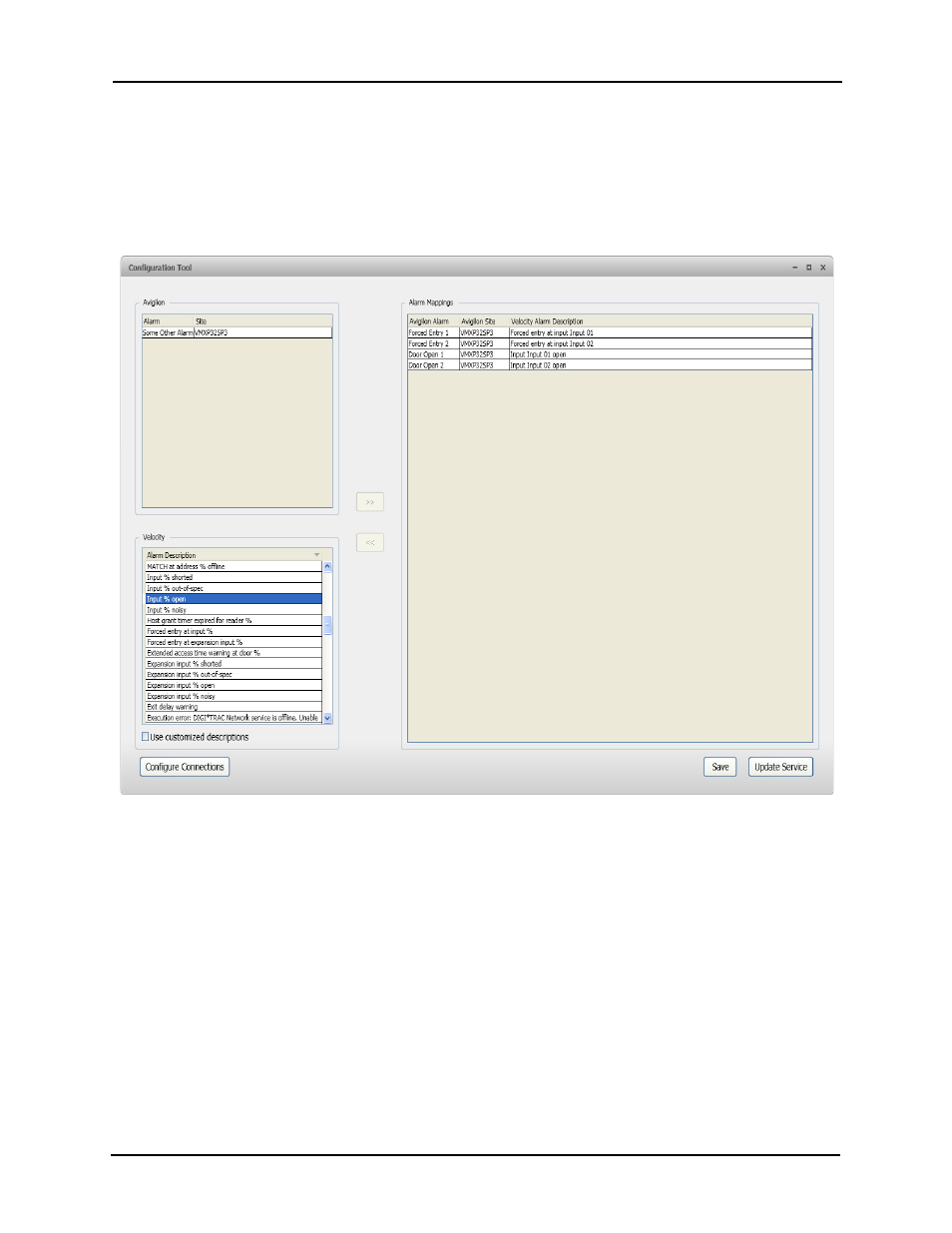Close the Configuration Tool window
Screen dimensions: 952x1233
[x=823, y=268]
